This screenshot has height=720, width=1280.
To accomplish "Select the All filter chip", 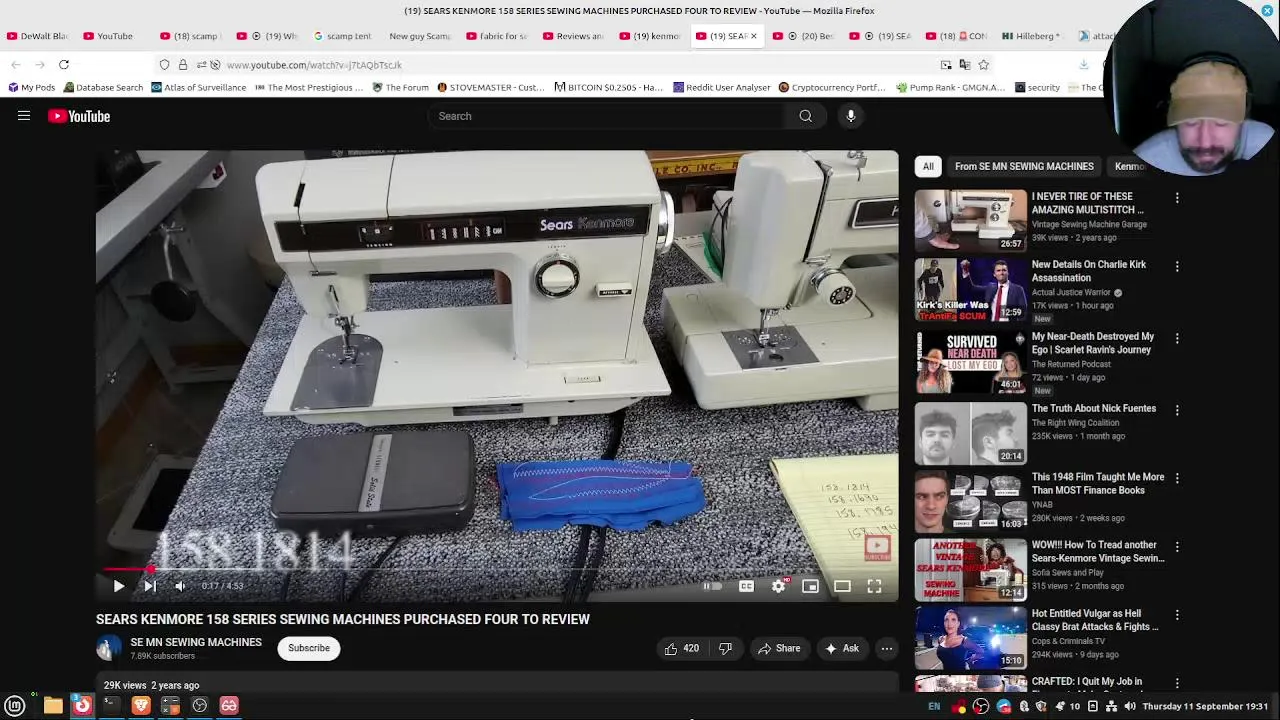I will 928,166.
